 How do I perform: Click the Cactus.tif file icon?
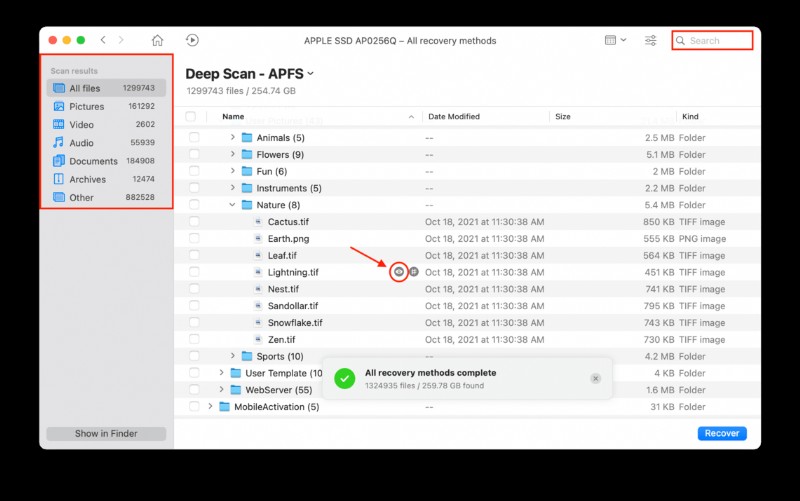click(x=258, y=221)
